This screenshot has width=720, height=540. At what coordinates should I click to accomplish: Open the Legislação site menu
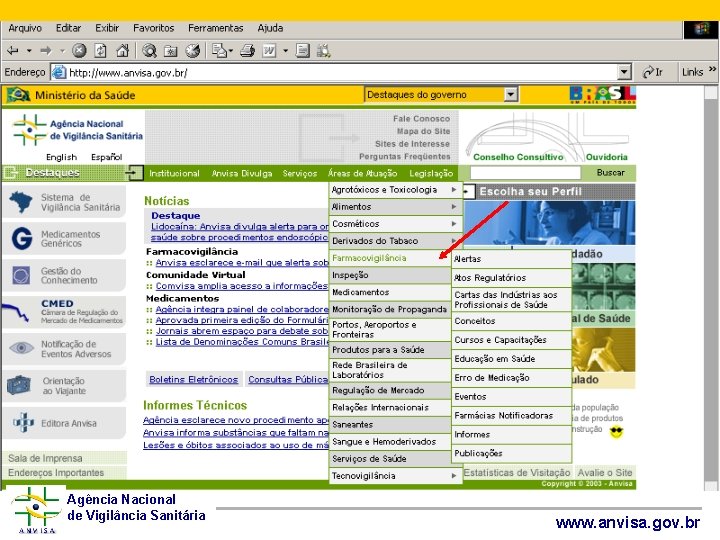431,173
